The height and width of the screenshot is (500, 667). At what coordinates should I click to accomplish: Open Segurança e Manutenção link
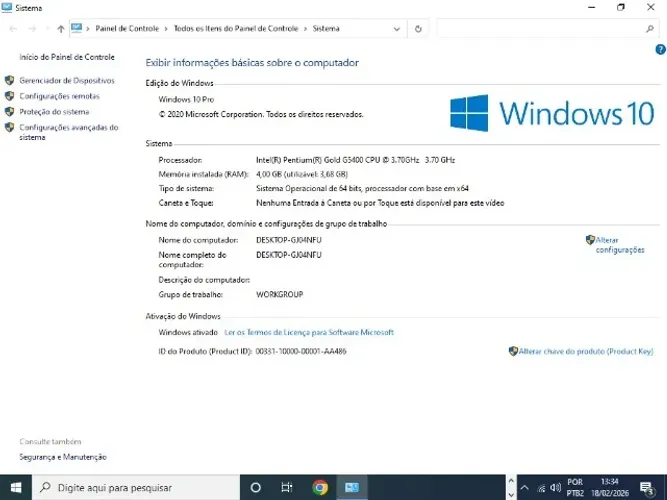(x=63, y=457)
